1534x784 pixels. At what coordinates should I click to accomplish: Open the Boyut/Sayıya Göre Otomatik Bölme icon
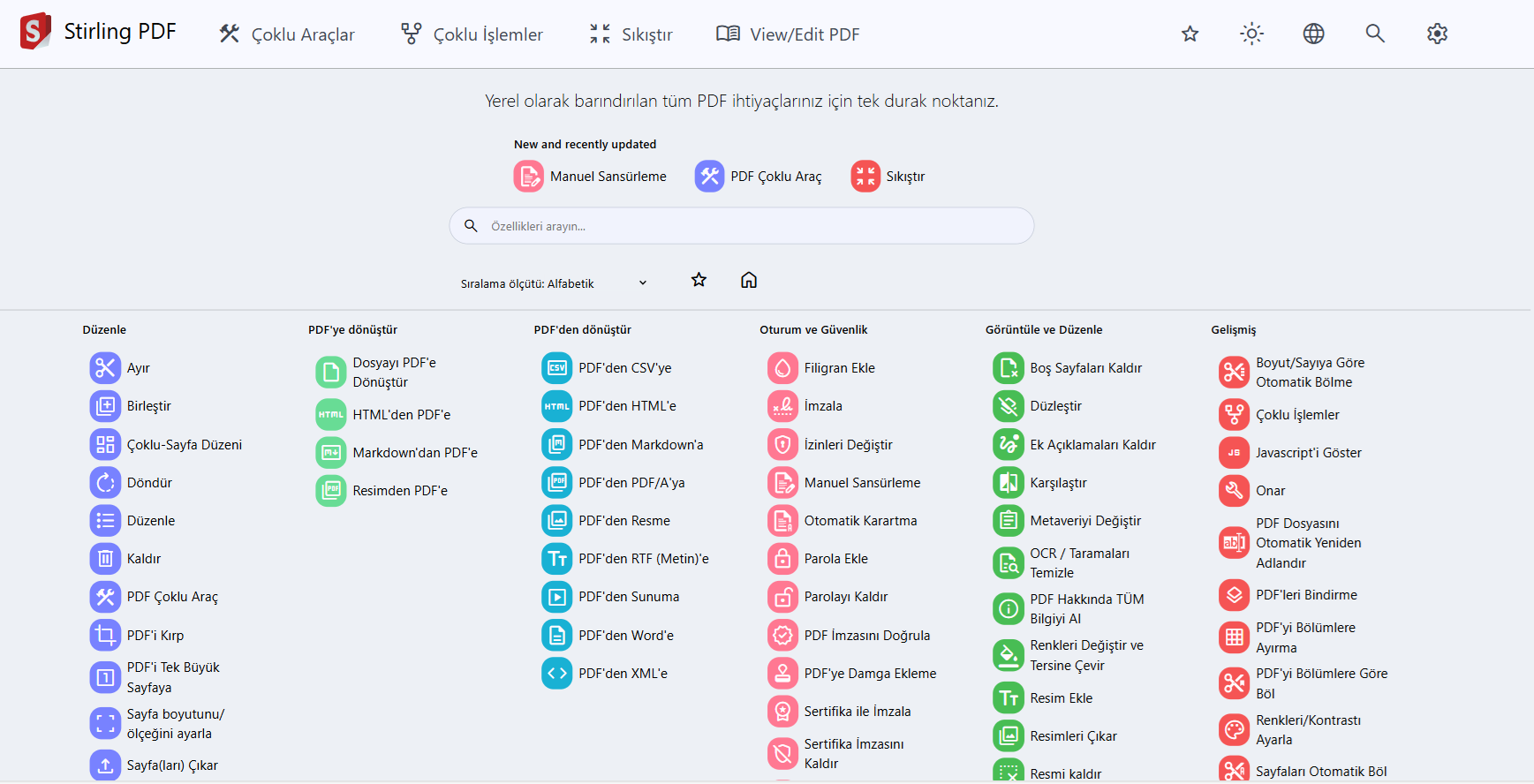pyautogui.click(x=1235, y=373)
